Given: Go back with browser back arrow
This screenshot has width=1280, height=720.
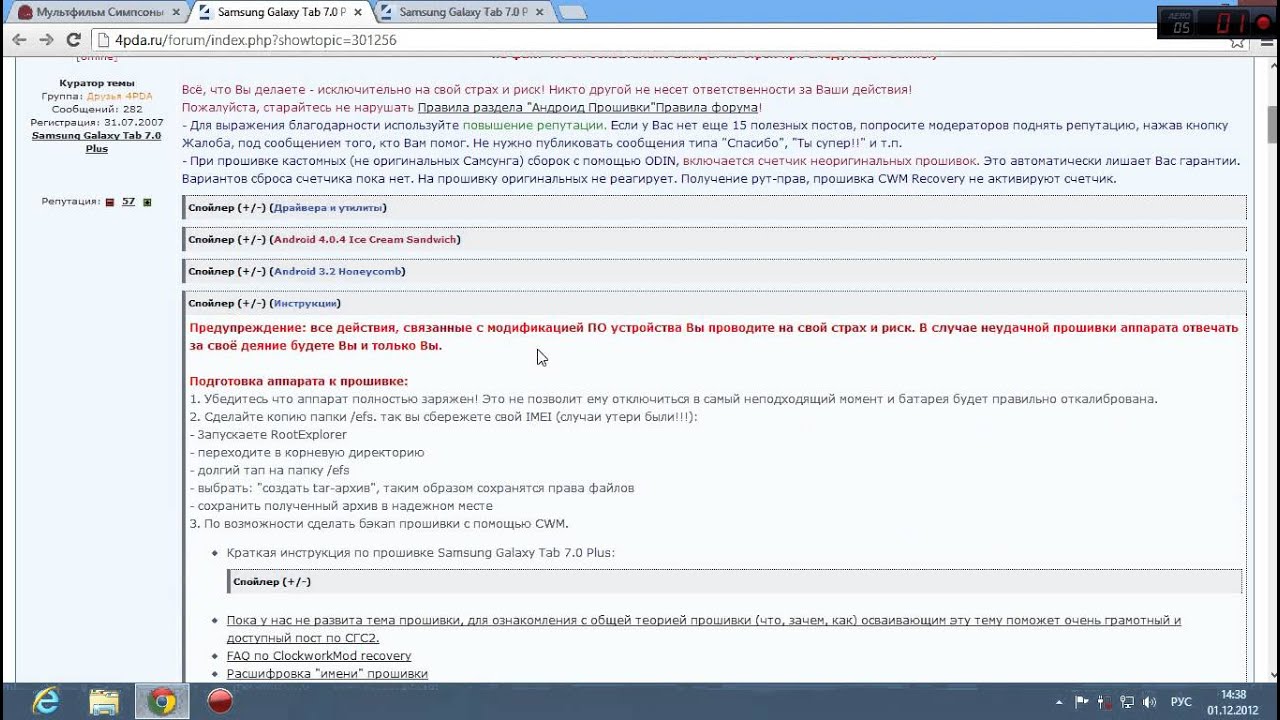Looking at the screenshot, I should coord(19,40).
